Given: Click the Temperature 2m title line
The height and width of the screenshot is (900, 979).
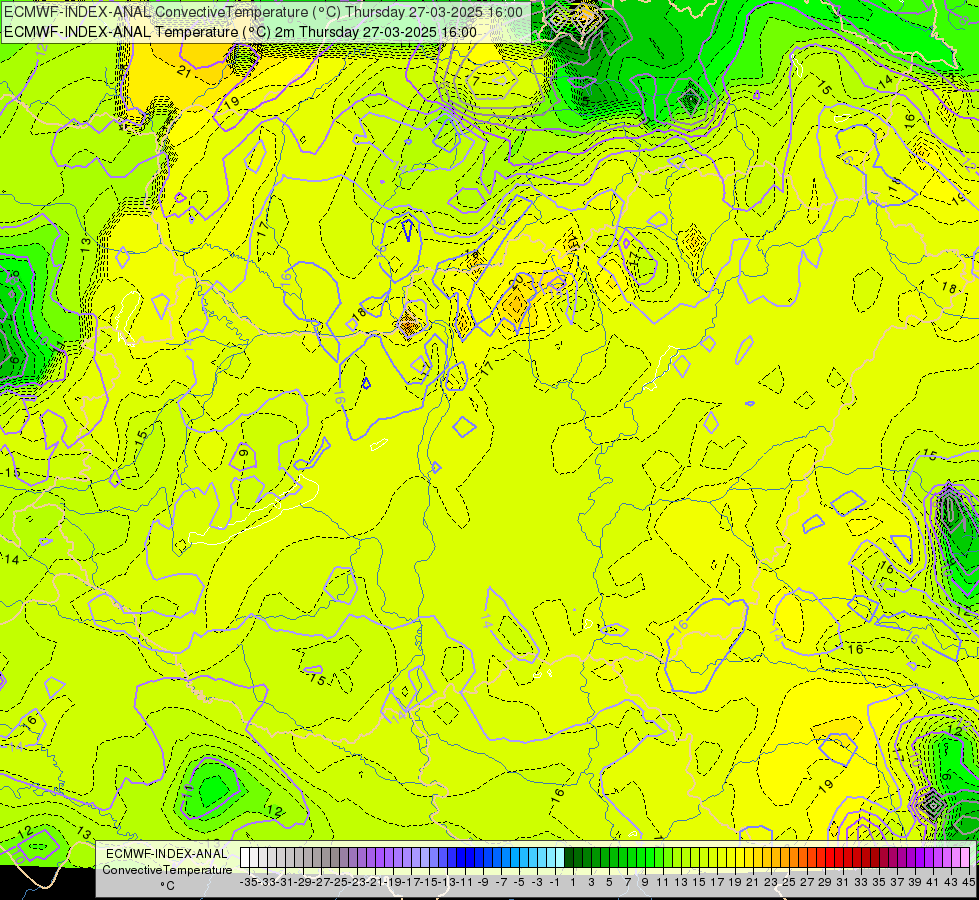Looking at the screenshot, I should (x=240, y=32).
